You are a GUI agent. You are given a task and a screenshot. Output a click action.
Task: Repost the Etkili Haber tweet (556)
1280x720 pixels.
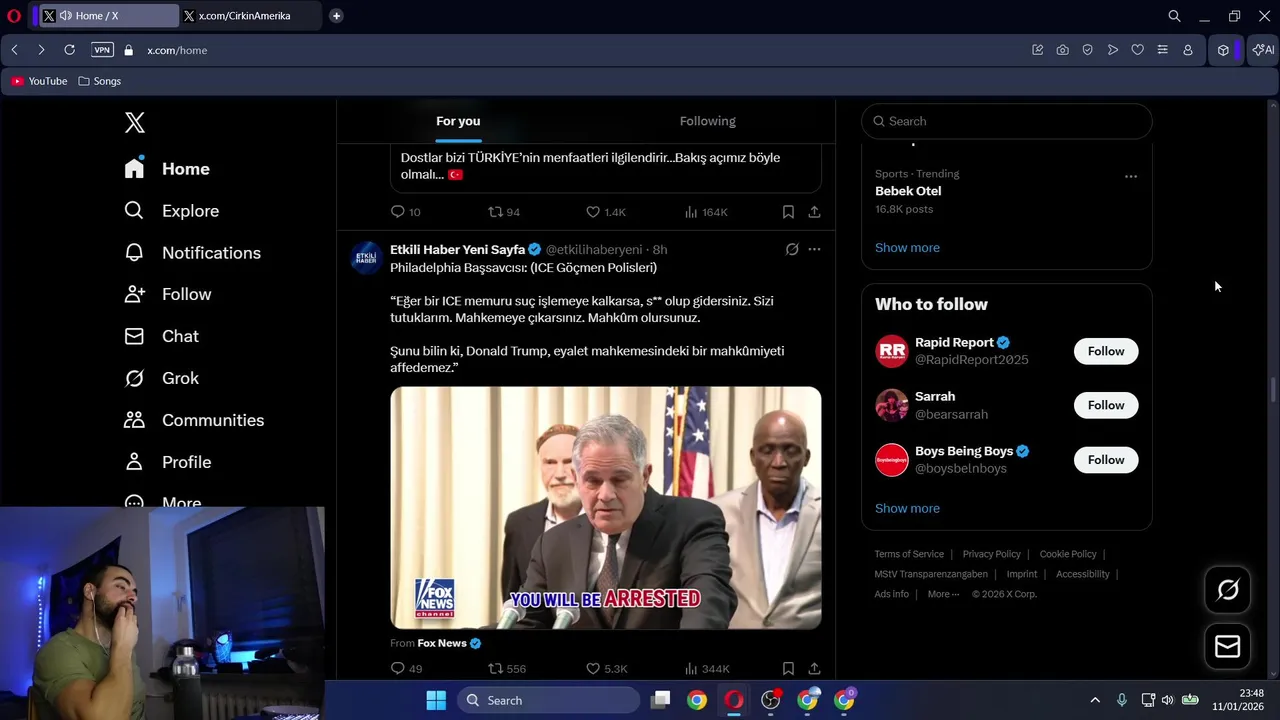[x=506, y=669]
